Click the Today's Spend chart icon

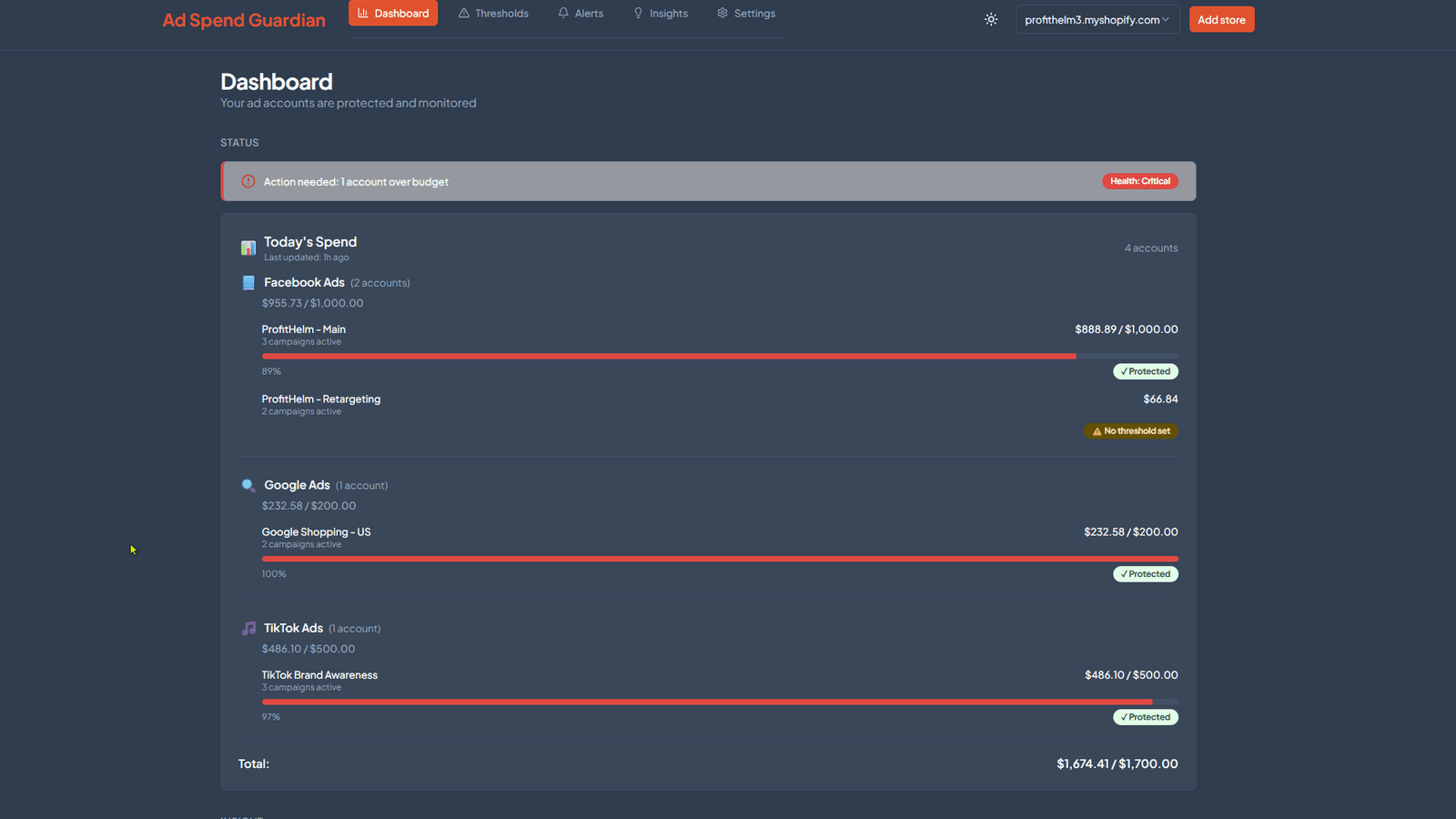point(248,247)
